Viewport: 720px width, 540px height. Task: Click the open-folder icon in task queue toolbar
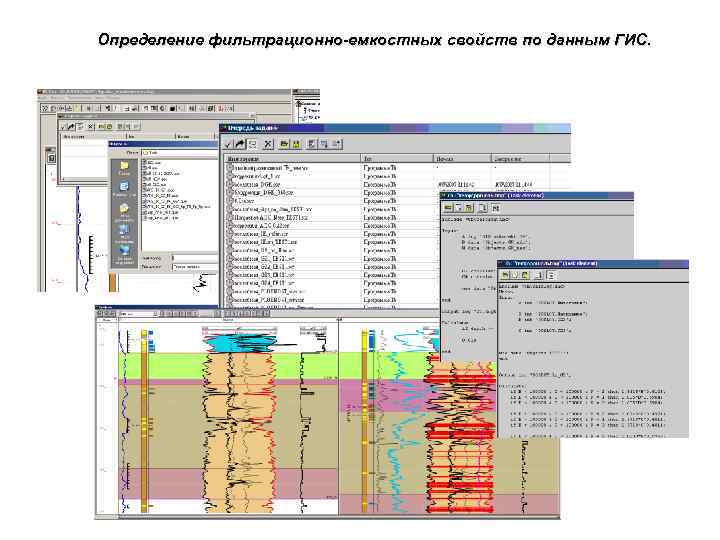point(284,144)
